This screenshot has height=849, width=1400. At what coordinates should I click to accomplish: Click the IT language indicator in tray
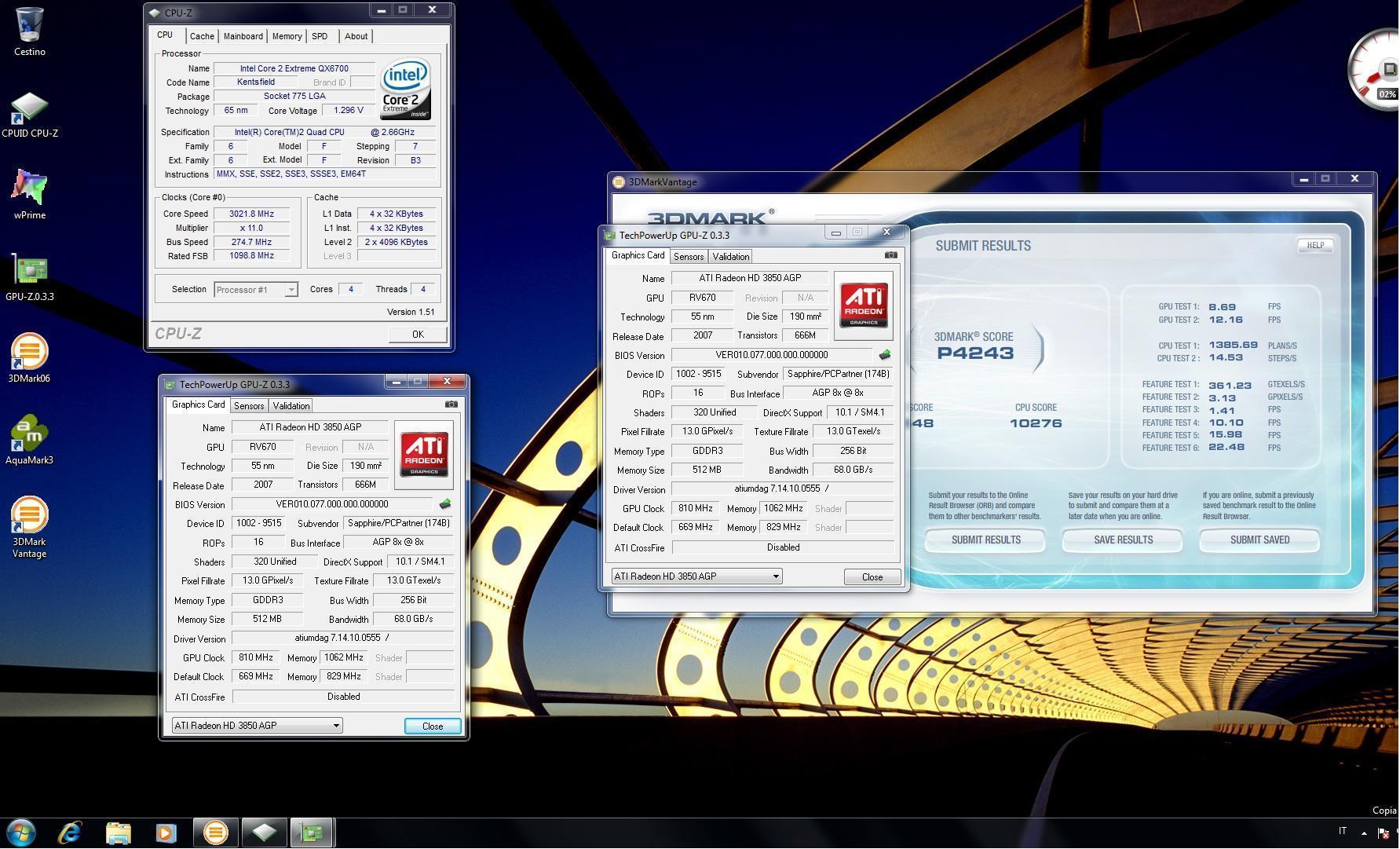tap(1343, 832)
